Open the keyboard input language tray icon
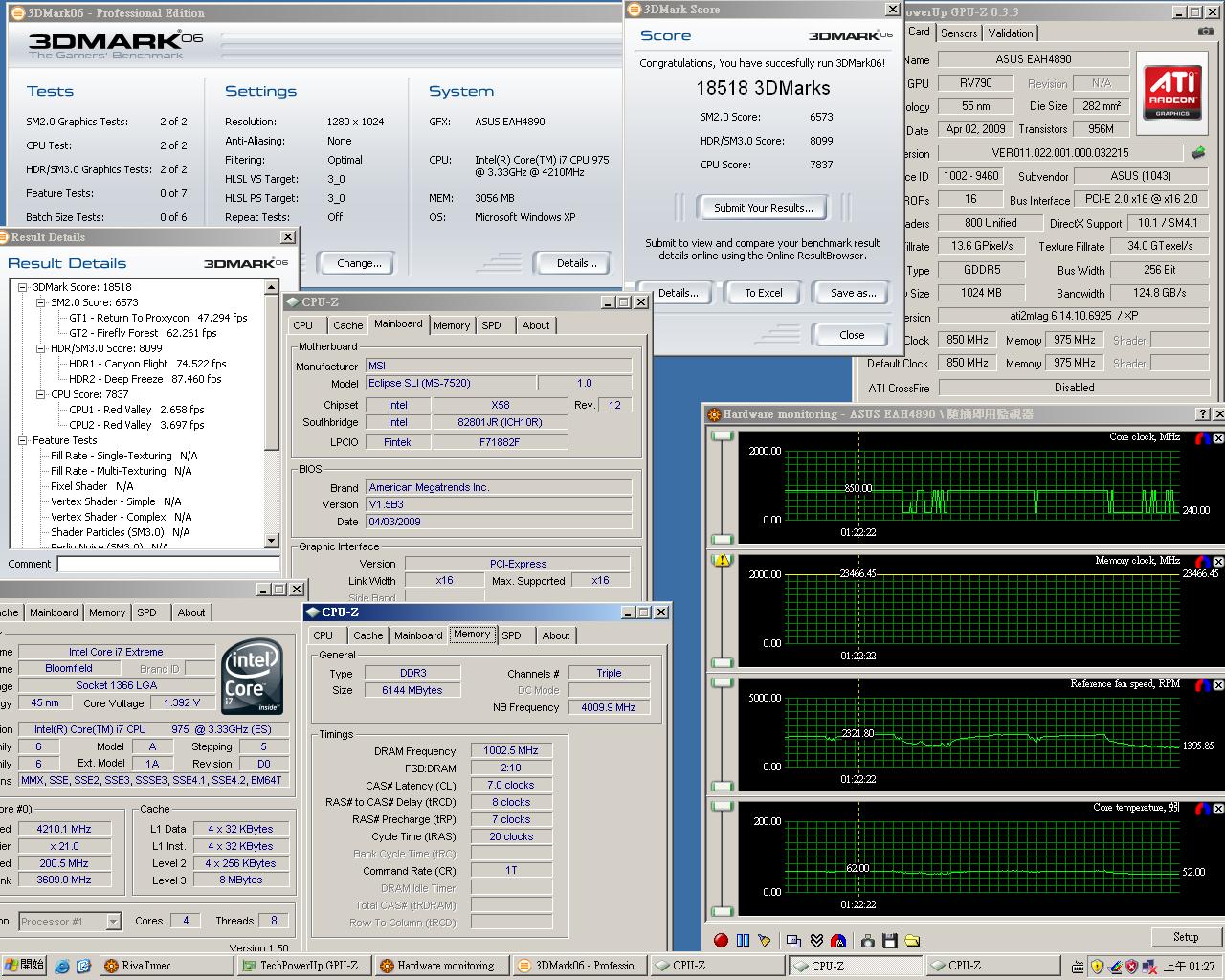 tap(1079, 966)
